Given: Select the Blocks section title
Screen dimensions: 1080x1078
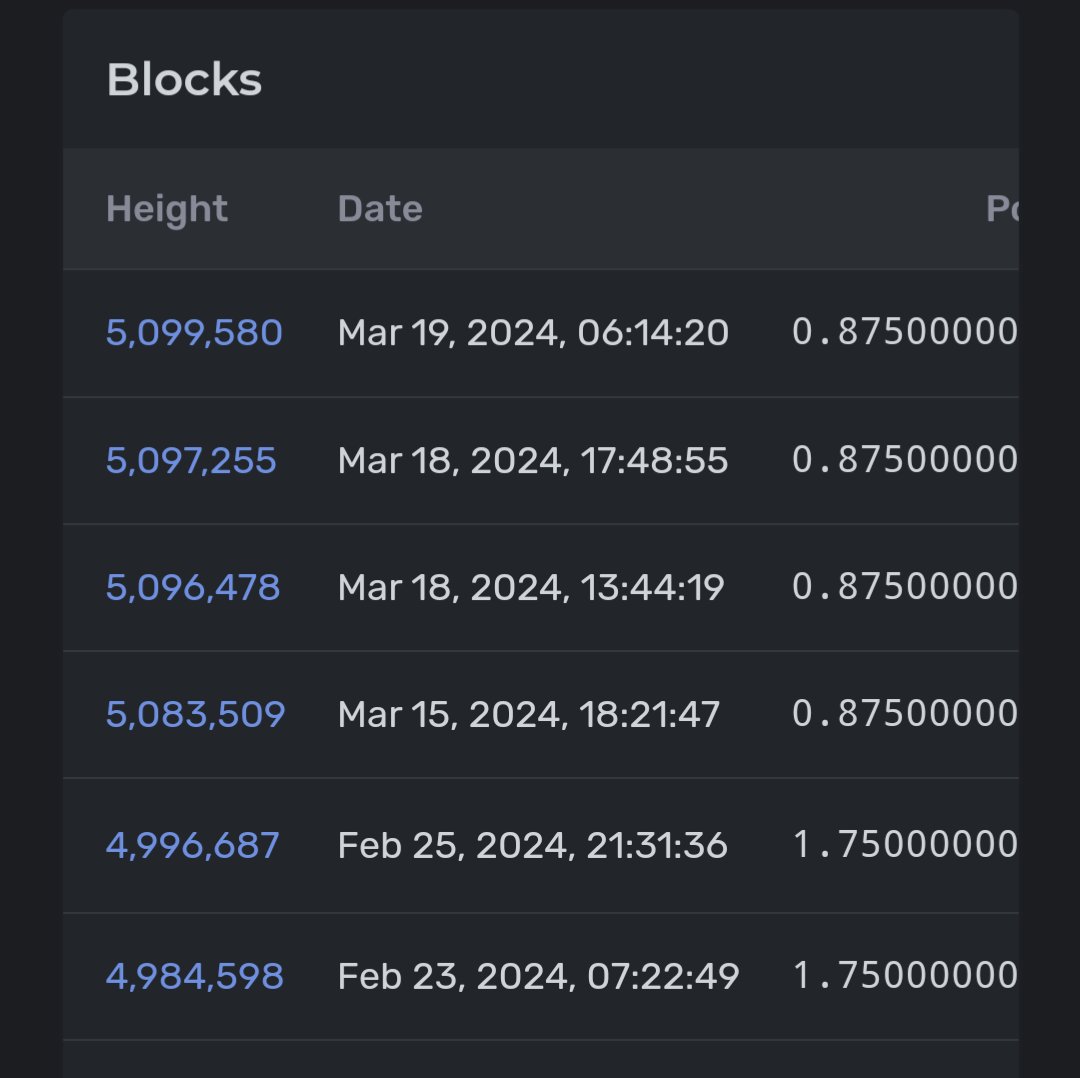Looking at the screenshot, I should [x=185, y=79].
